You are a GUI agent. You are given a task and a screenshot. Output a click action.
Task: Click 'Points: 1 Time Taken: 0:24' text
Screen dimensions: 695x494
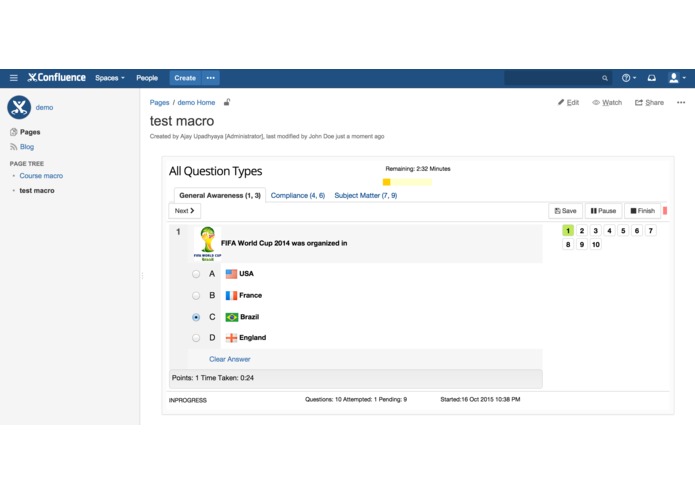click(213, 378)
